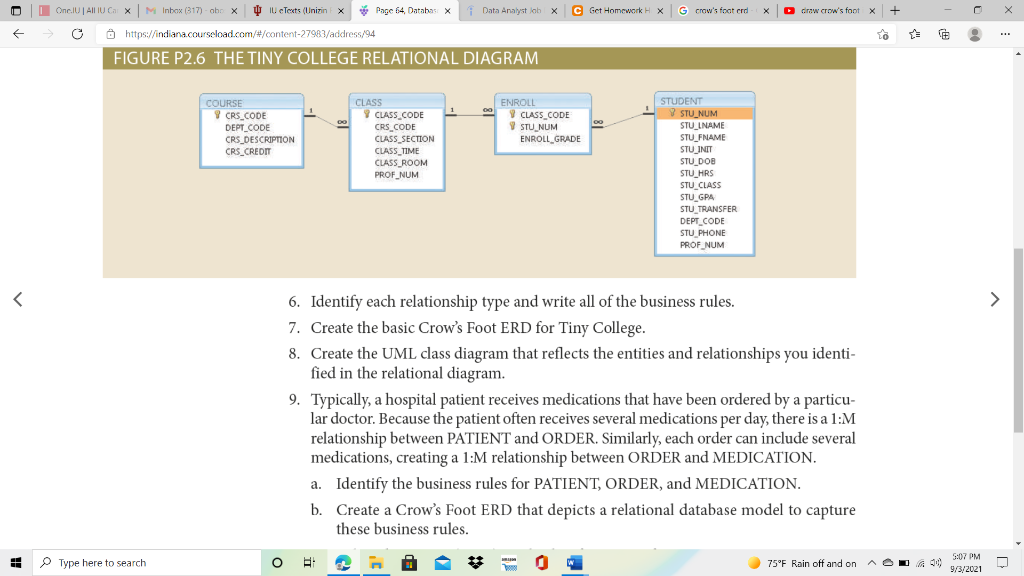The width and height of the screenshot is (1024, 576).
Task: Go to previous textbook page arrow
Action: (x=18, y=299)
